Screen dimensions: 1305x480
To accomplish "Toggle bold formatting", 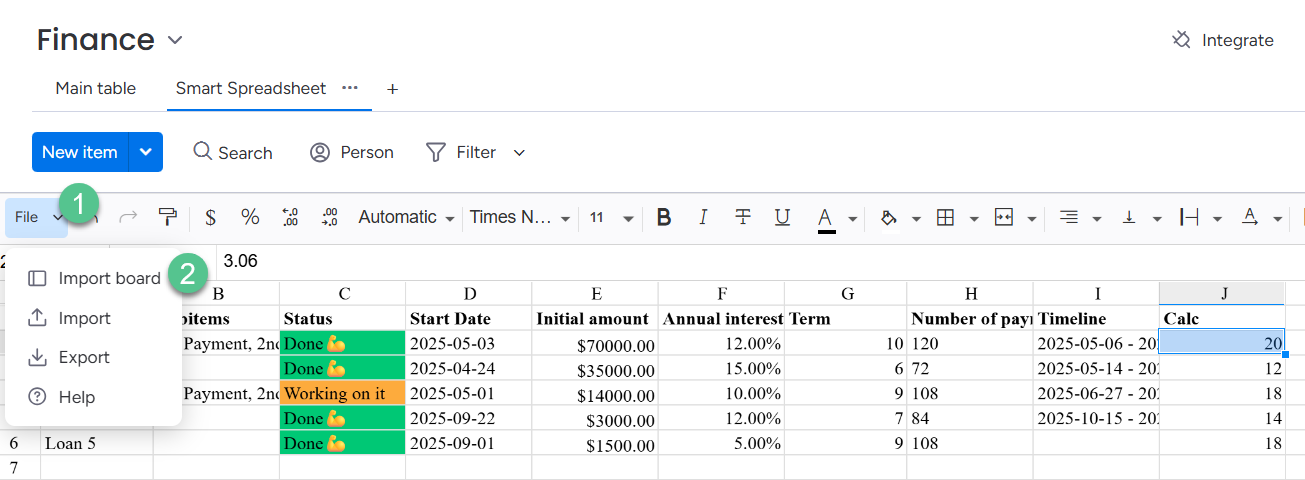I will pyautogui.click(x=663, y=217).
